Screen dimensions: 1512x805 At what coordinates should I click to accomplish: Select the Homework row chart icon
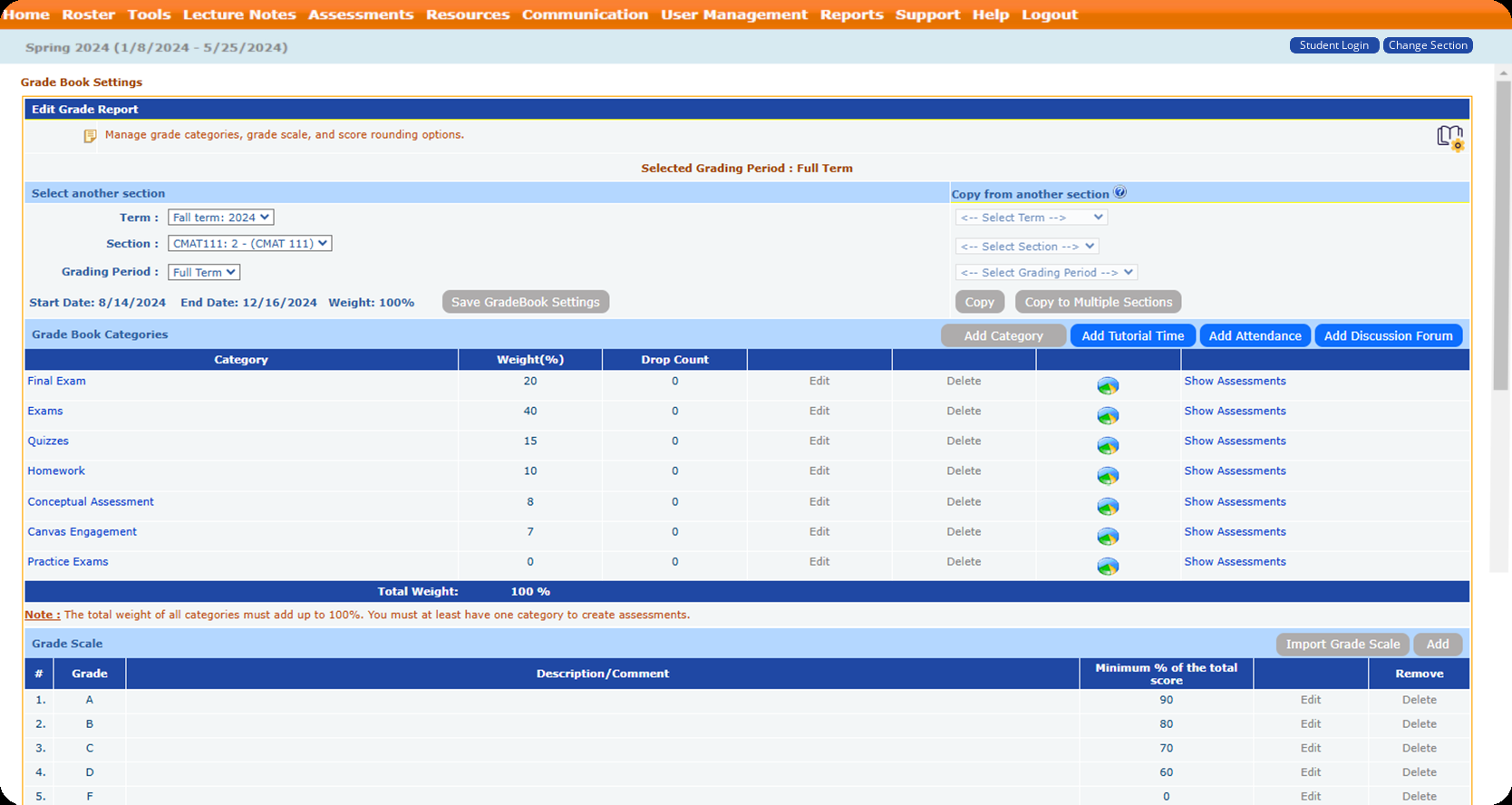click(1108, 475)
